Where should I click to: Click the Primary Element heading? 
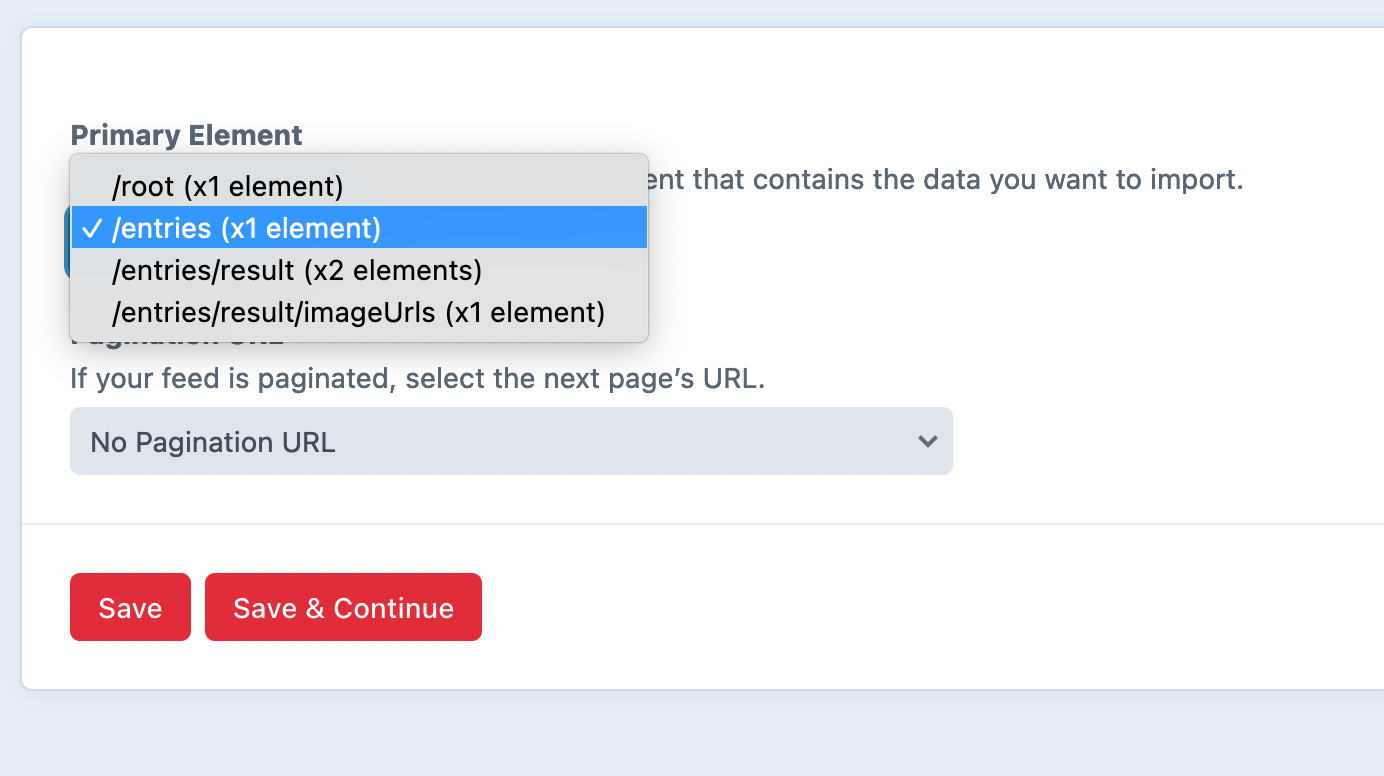pos(185,134)
